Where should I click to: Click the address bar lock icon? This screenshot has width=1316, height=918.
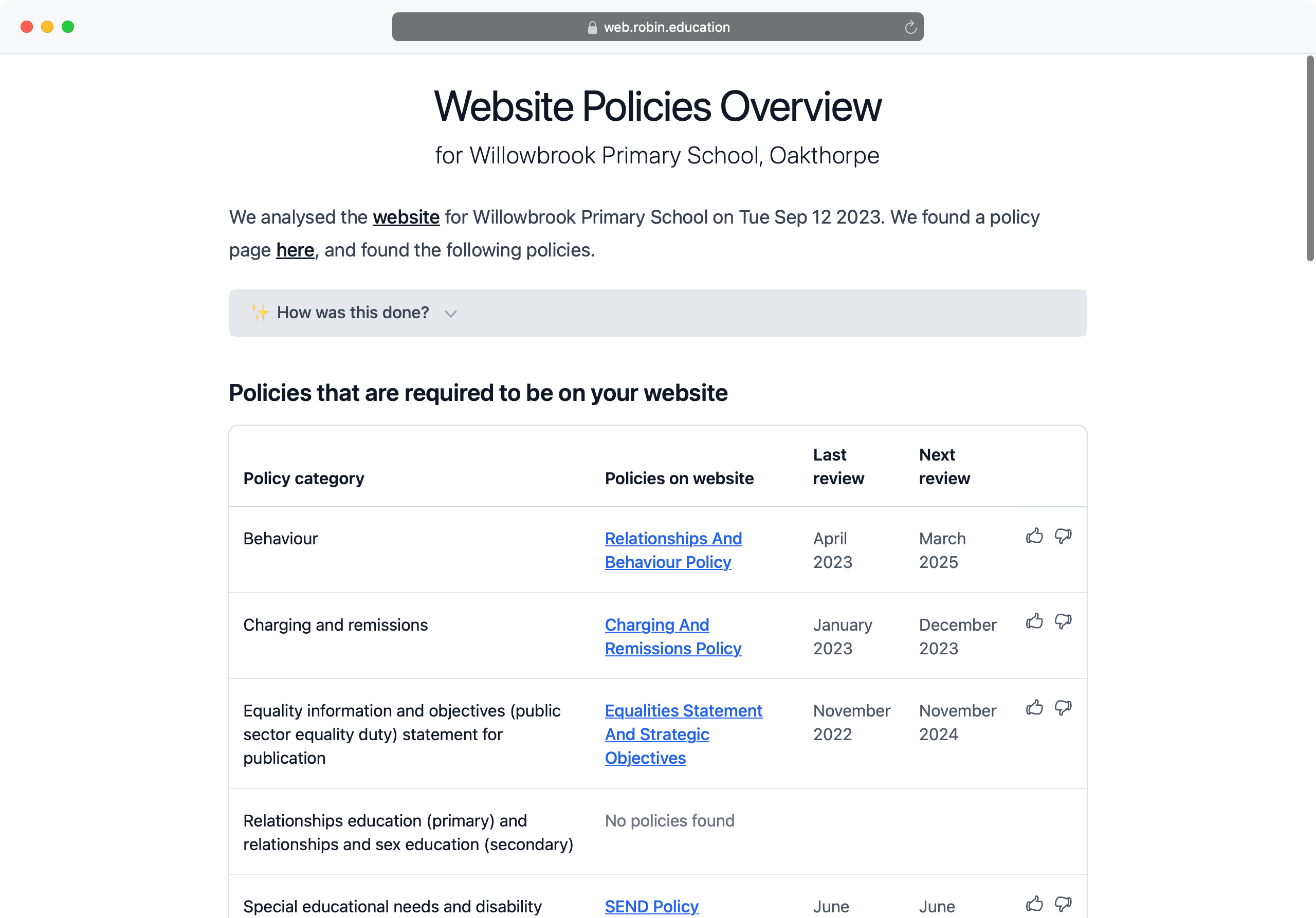[592, 27]
